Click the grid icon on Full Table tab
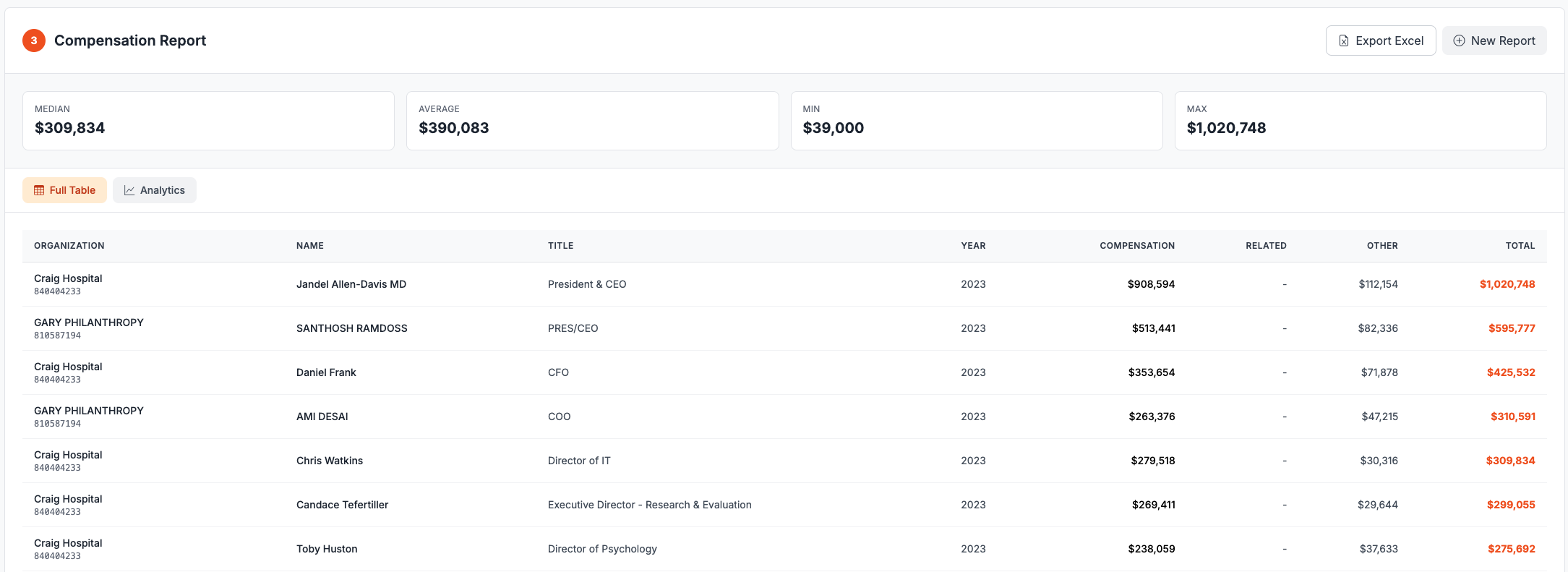 pyautogui.click(x=38, y=189)
